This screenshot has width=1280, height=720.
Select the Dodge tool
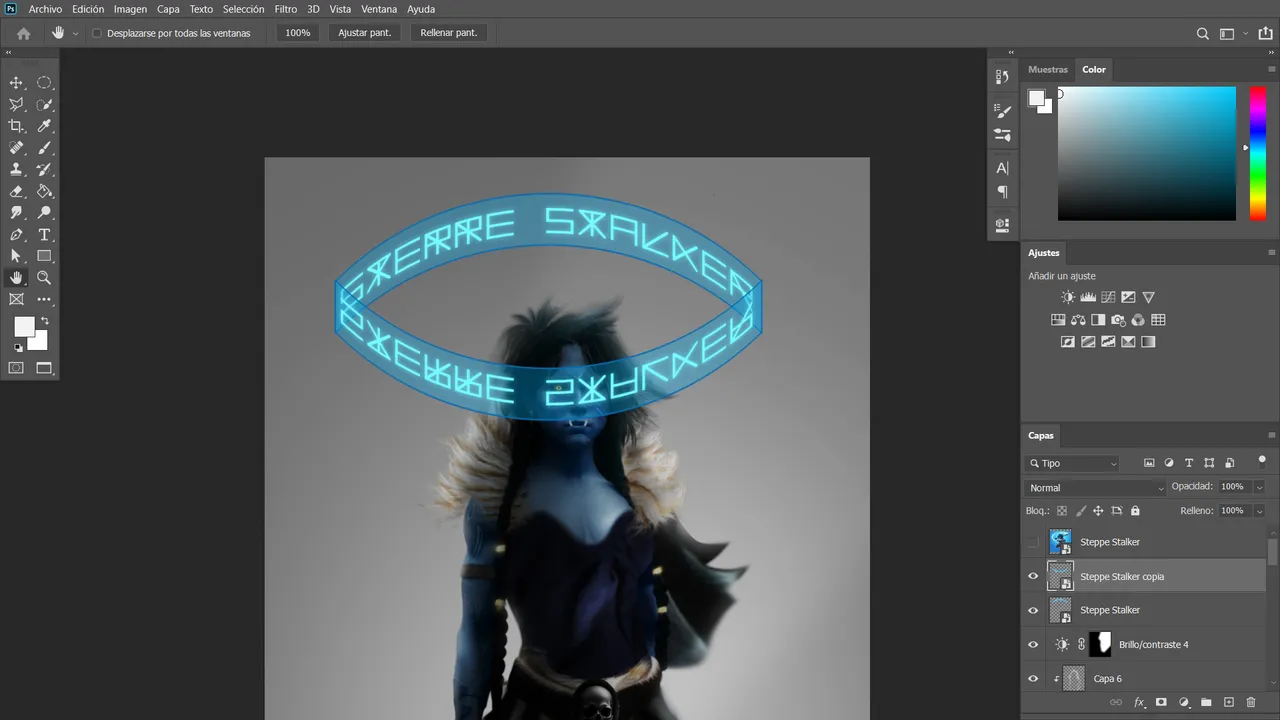pos(44,213)
